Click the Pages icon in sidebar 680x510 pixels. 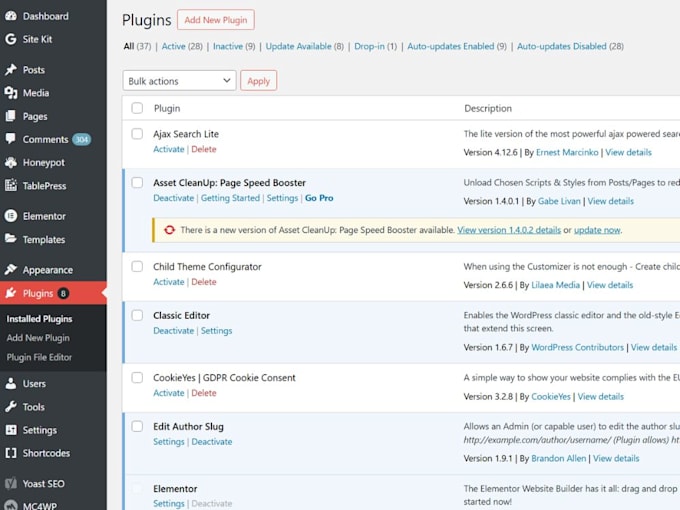point(11,116)
